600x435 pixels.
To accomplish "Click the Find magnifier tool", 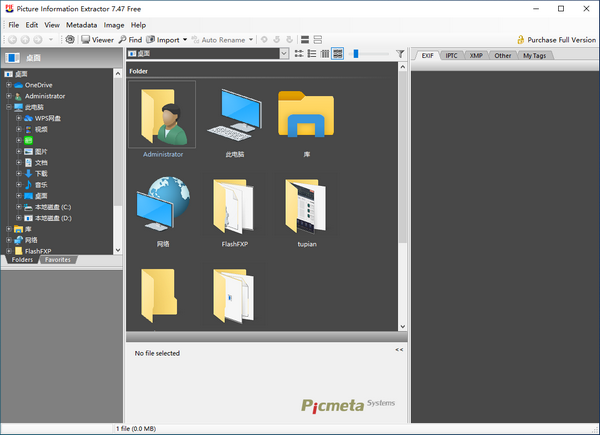I will (x=129, y=40).
